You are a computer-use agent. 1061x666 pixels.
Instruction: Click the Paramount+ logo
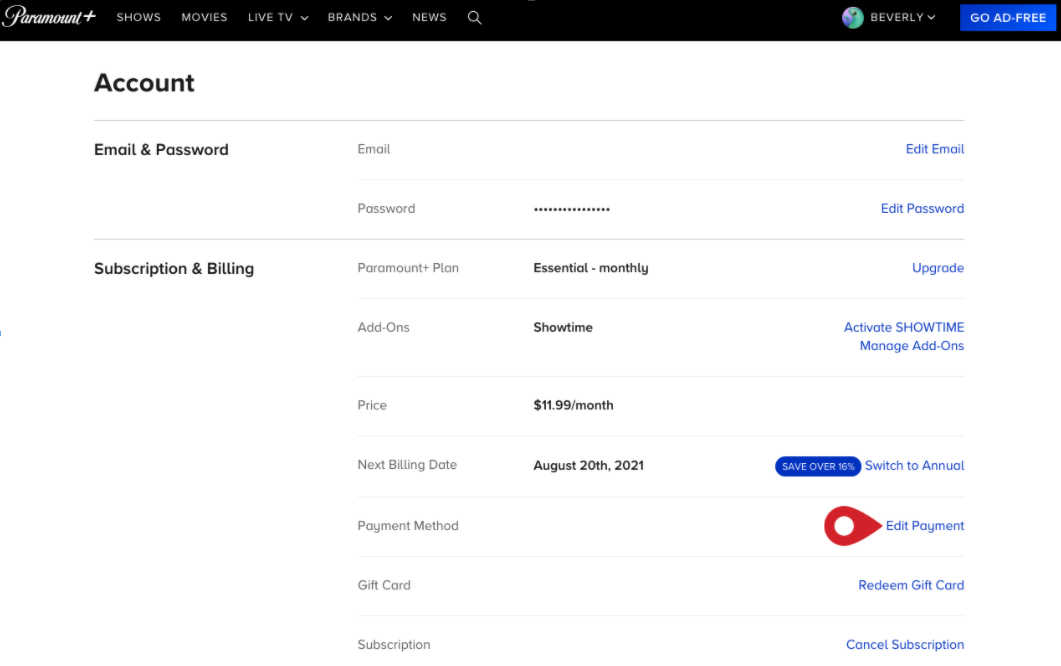click(48, 17)
